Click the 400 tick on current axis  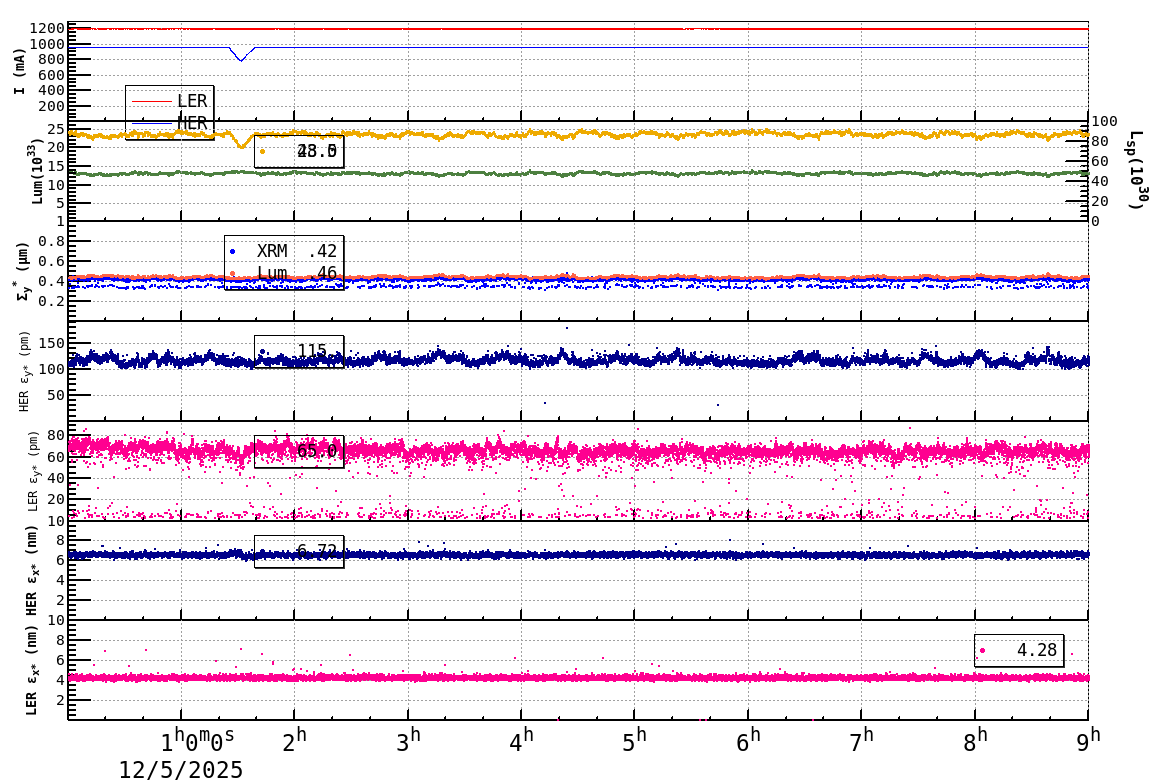(x=51, y=90)
